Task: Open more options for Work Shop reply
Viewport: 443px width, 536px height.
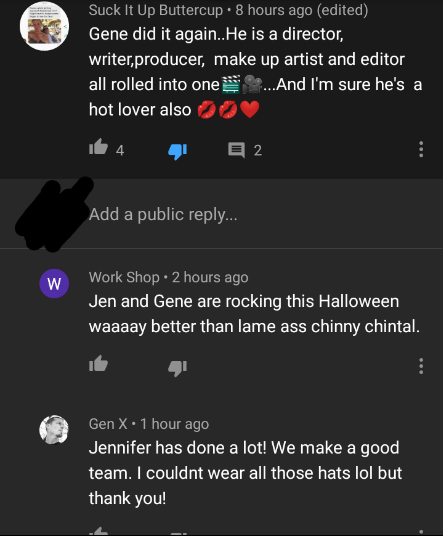Action: pyautogui.click(x=421, y=366)
